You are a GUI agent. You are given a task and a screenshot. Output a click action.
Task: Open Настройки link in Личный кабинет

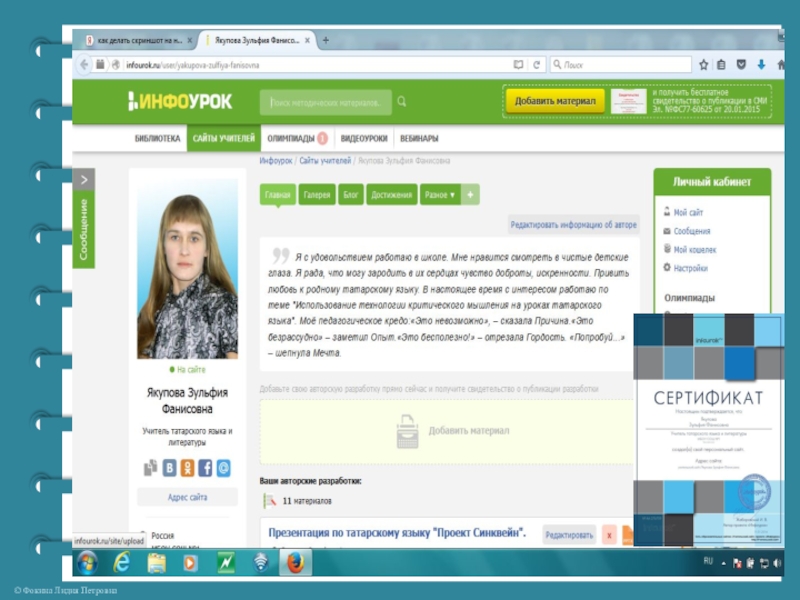point(690,268)
